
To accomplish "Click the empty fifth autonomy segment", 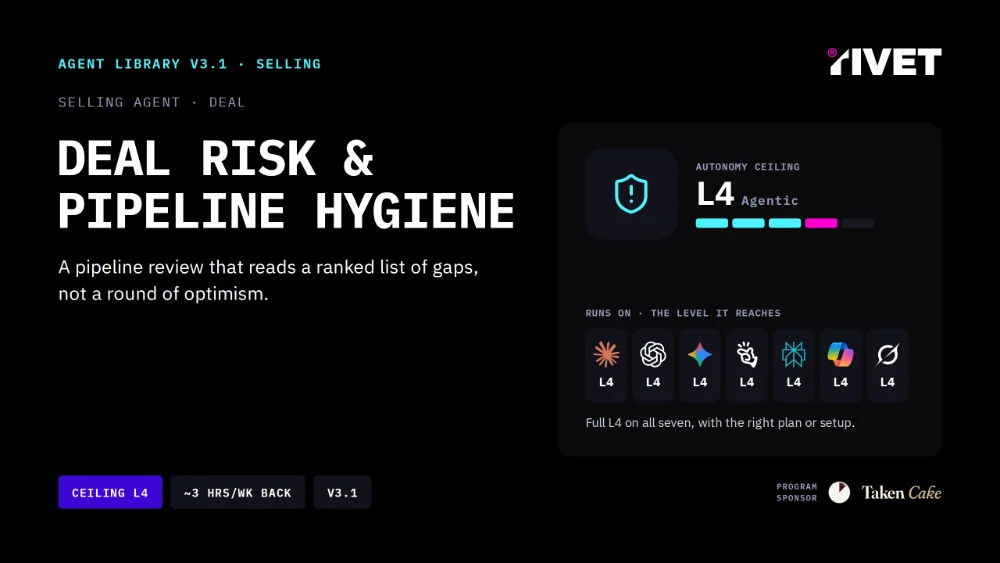I will point(857,223).
